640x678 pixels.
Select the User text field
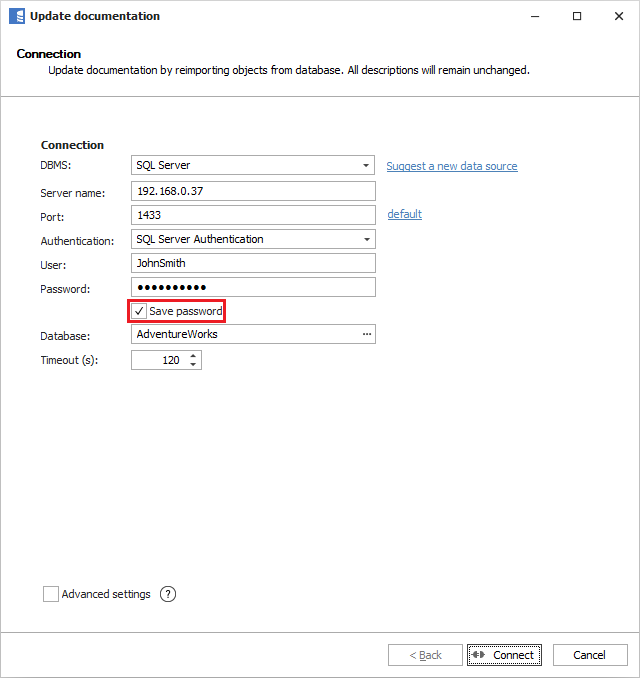tap(253, 263)
